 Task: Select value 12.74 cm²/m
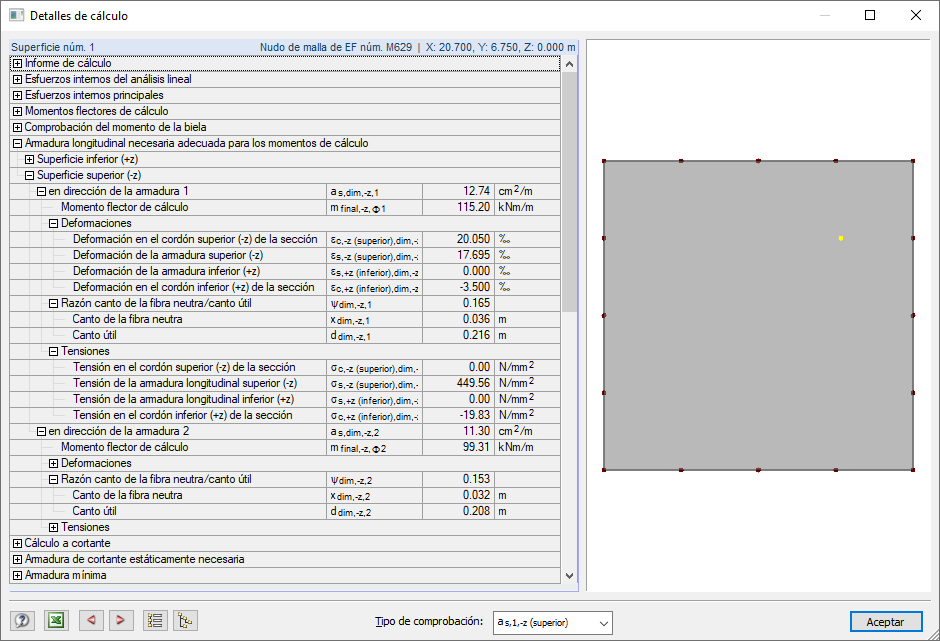click(458, 191)
